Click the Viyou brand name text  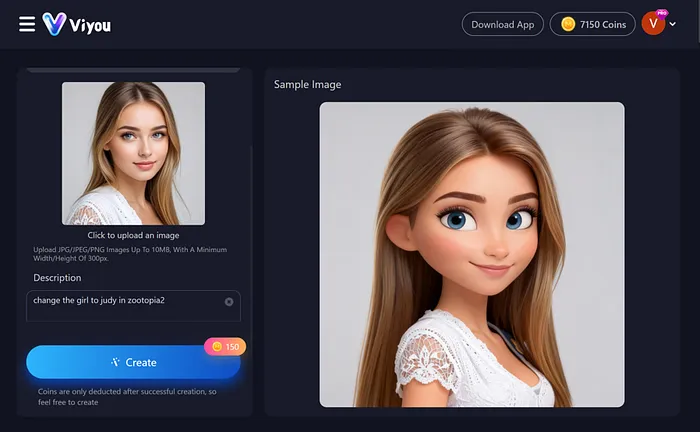coord(90,25)
